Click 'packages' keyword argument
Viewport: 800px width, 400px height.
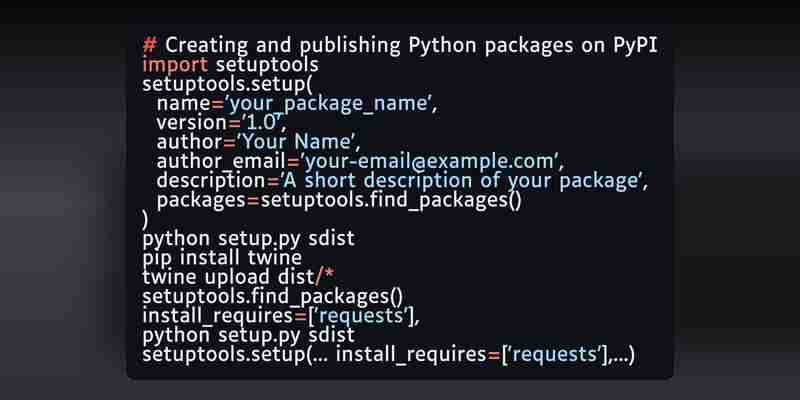[201, 201]
